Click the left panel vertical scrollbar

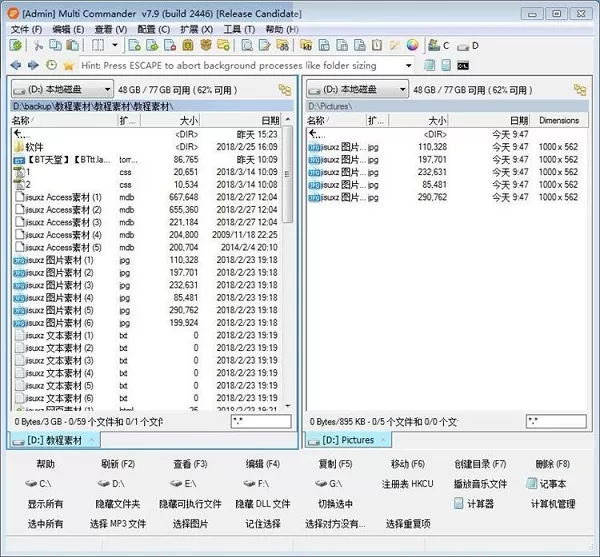(x=288, y=268)
